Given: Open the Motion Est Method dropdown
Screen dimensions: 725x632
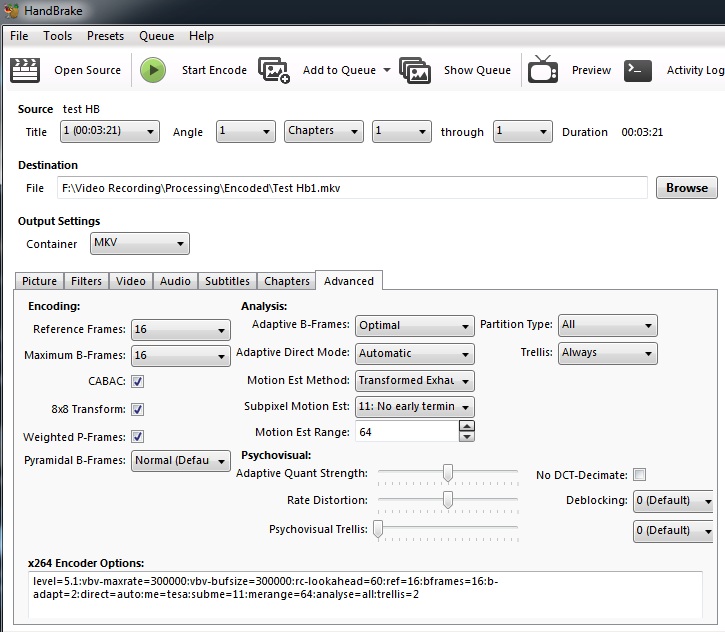Looking at the screenshot, I should [x=415, y=380].
